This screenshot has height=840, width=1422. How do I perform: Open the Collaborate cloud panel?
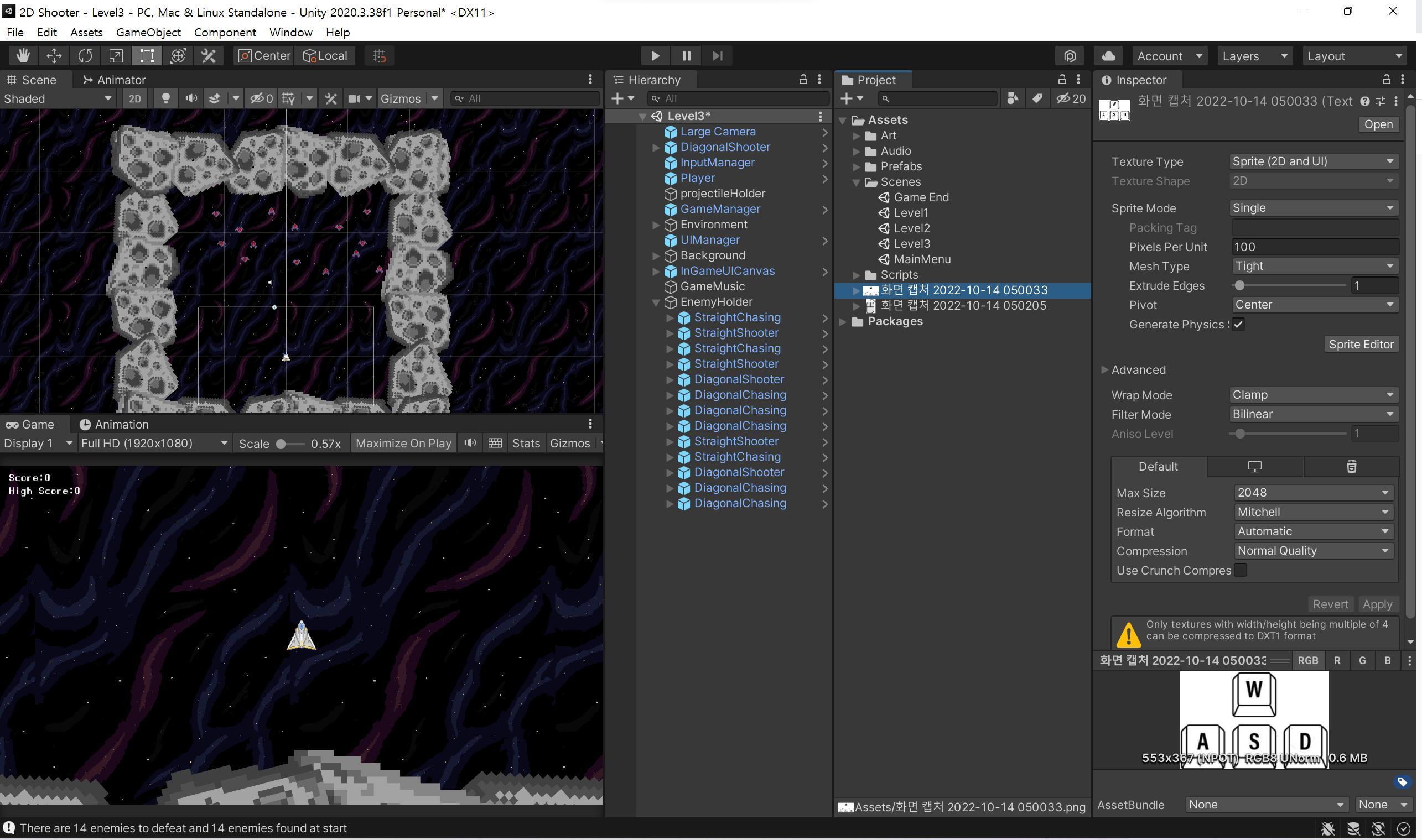click(x=1108, y=55)
